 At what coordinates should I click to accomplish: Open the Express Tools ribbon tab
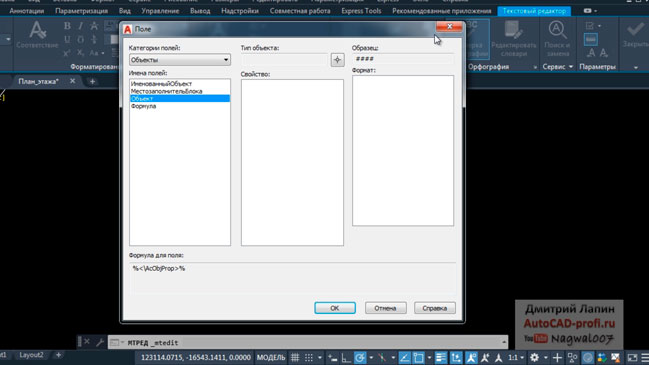click(361, 11)
